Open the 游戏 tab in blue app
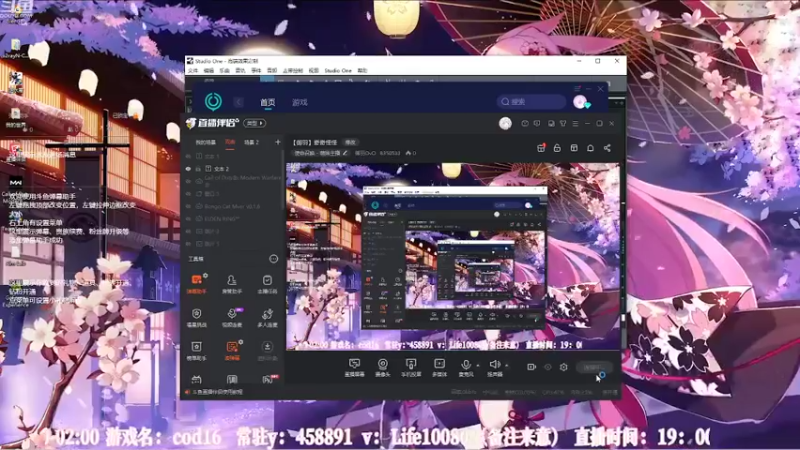This screenshot has width=800, height=450. (x=299, y=102)
